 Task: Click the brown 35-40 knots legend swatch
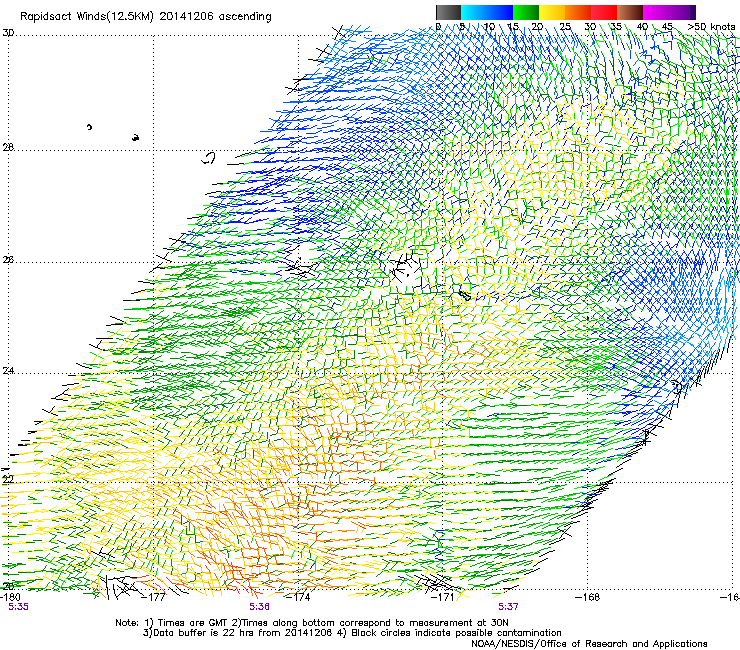[x=630, y=12]
